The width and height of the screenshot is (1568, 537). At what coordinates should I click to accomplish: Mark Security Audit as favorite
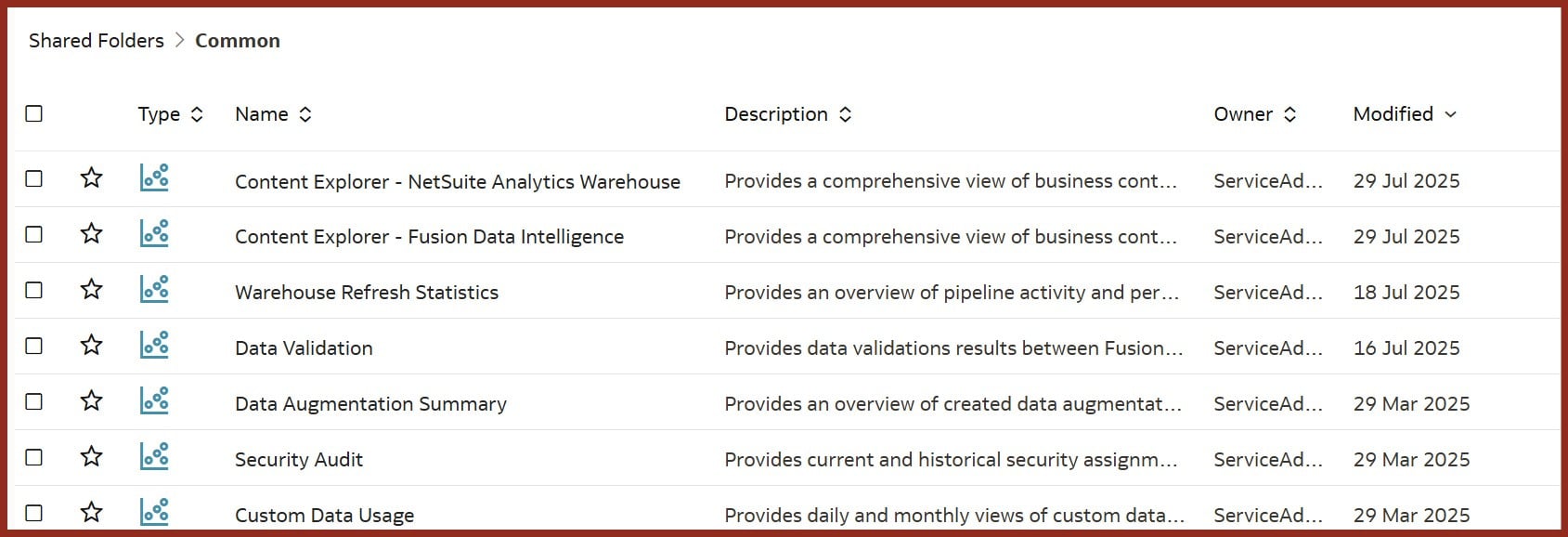(91, 457)
